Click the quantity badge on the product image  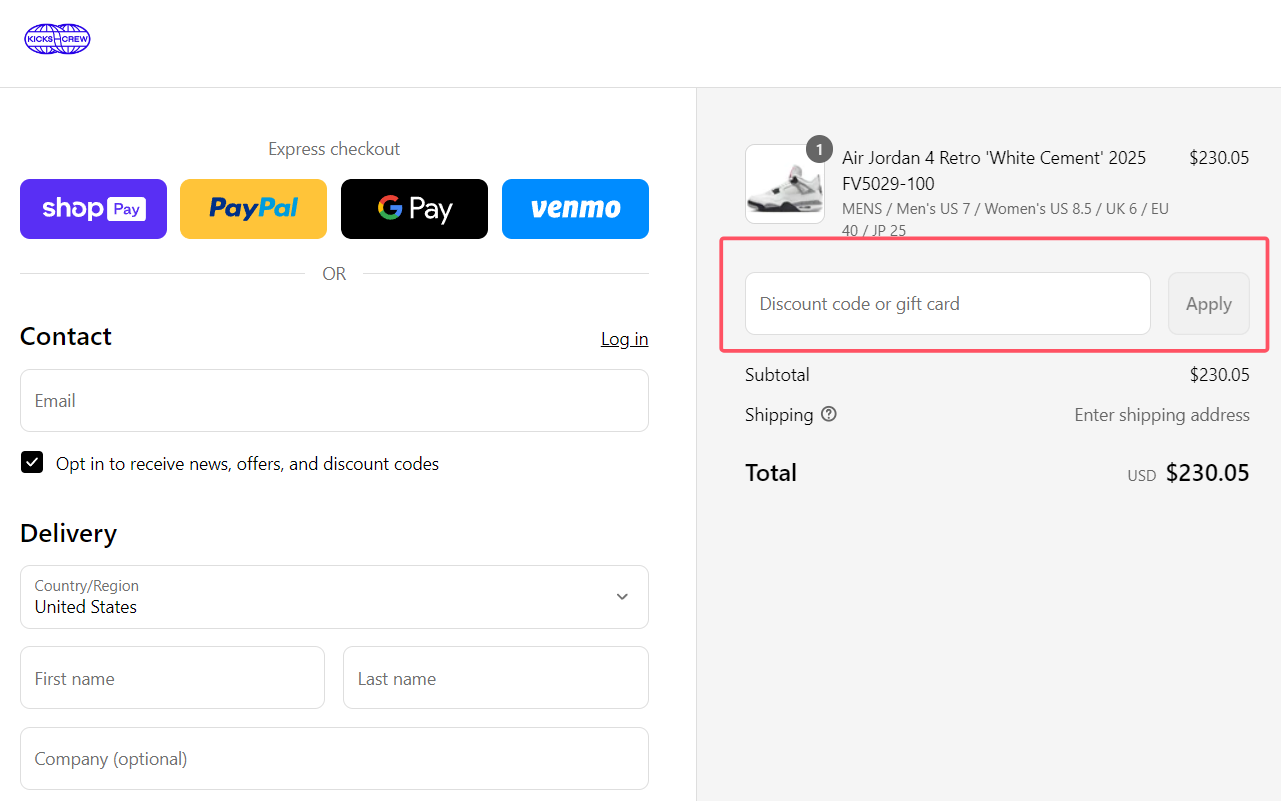coord(819,149)
